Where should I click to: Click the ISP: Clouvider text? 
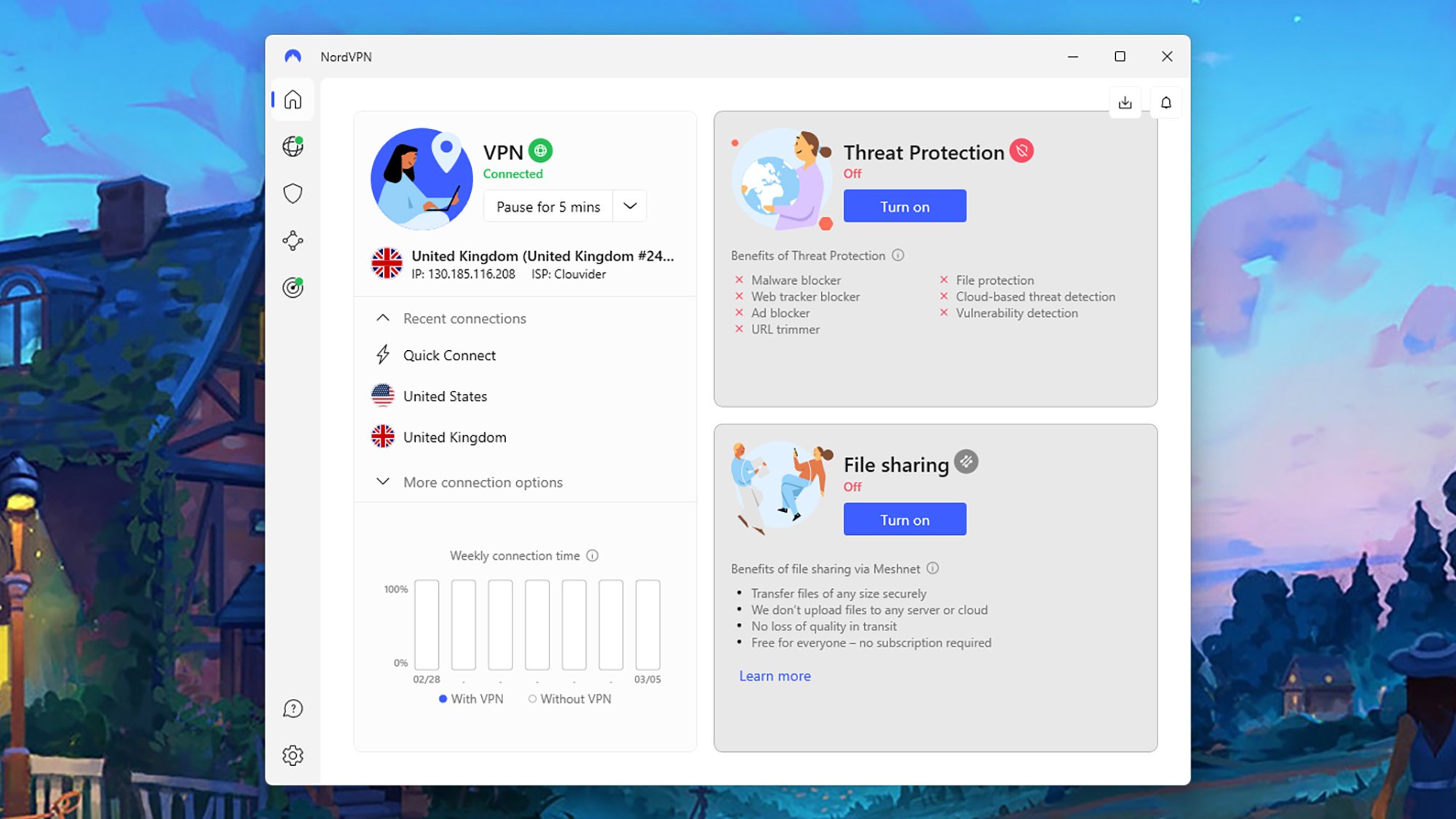tap(569, 274)
